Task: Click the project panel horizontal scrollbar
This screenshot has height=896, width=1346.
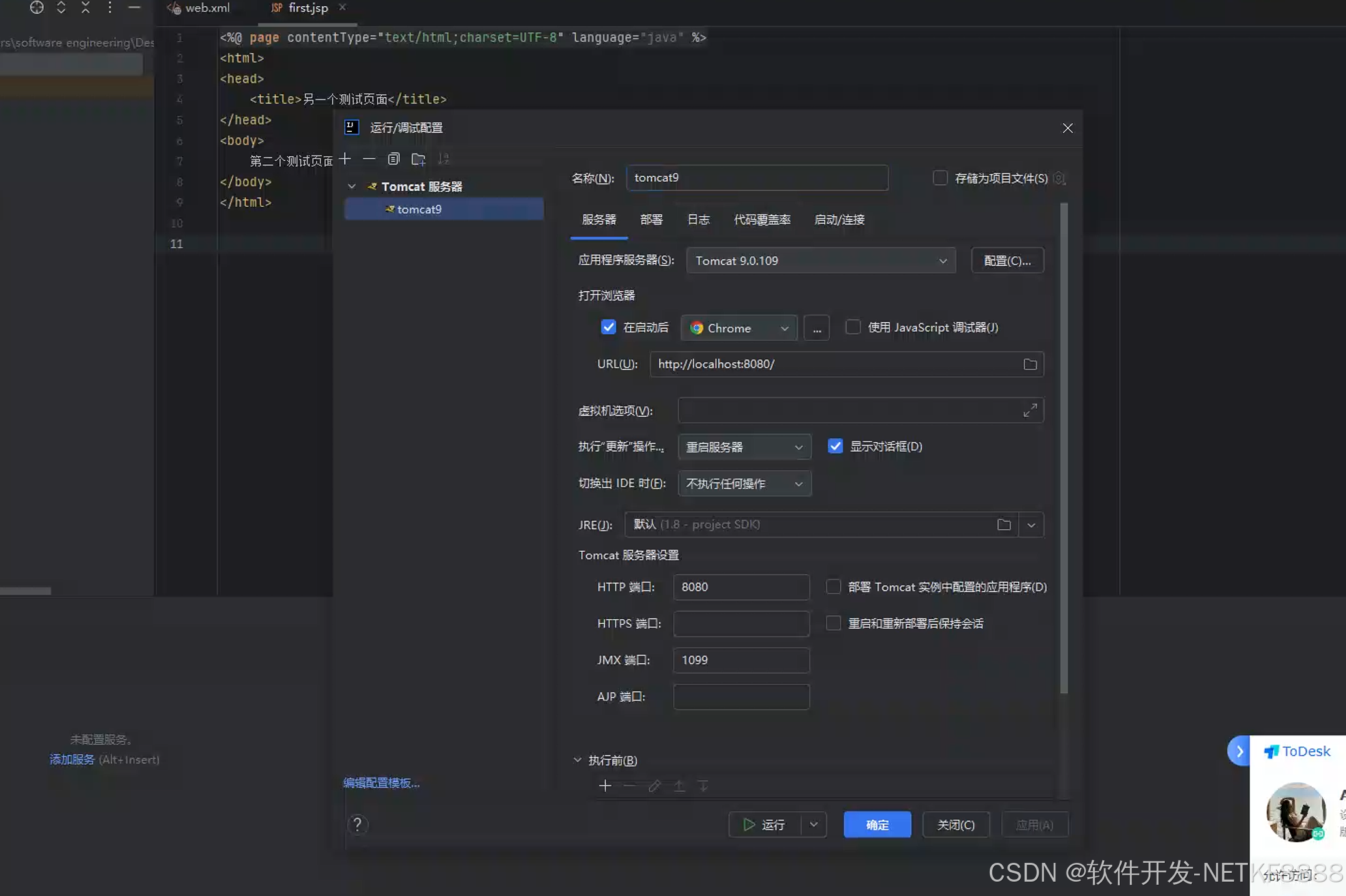Action: click(x=26, y=590)
